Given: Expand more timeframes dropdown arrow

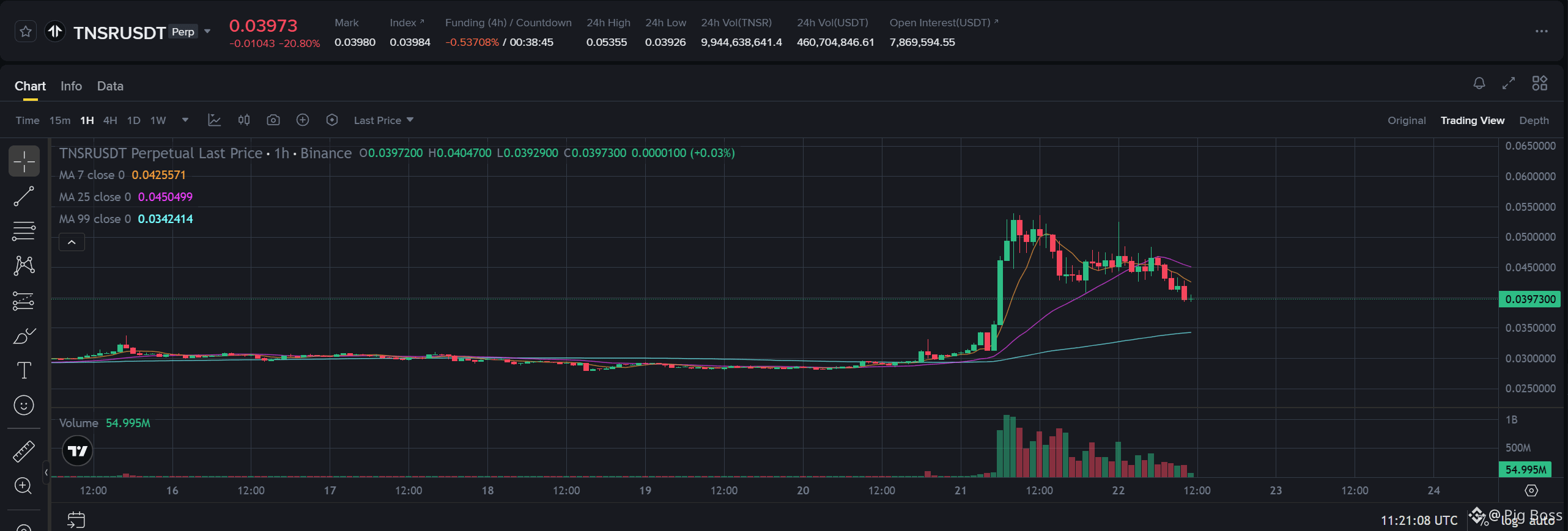Looking at the screenshot, I should tap(185, 120).
